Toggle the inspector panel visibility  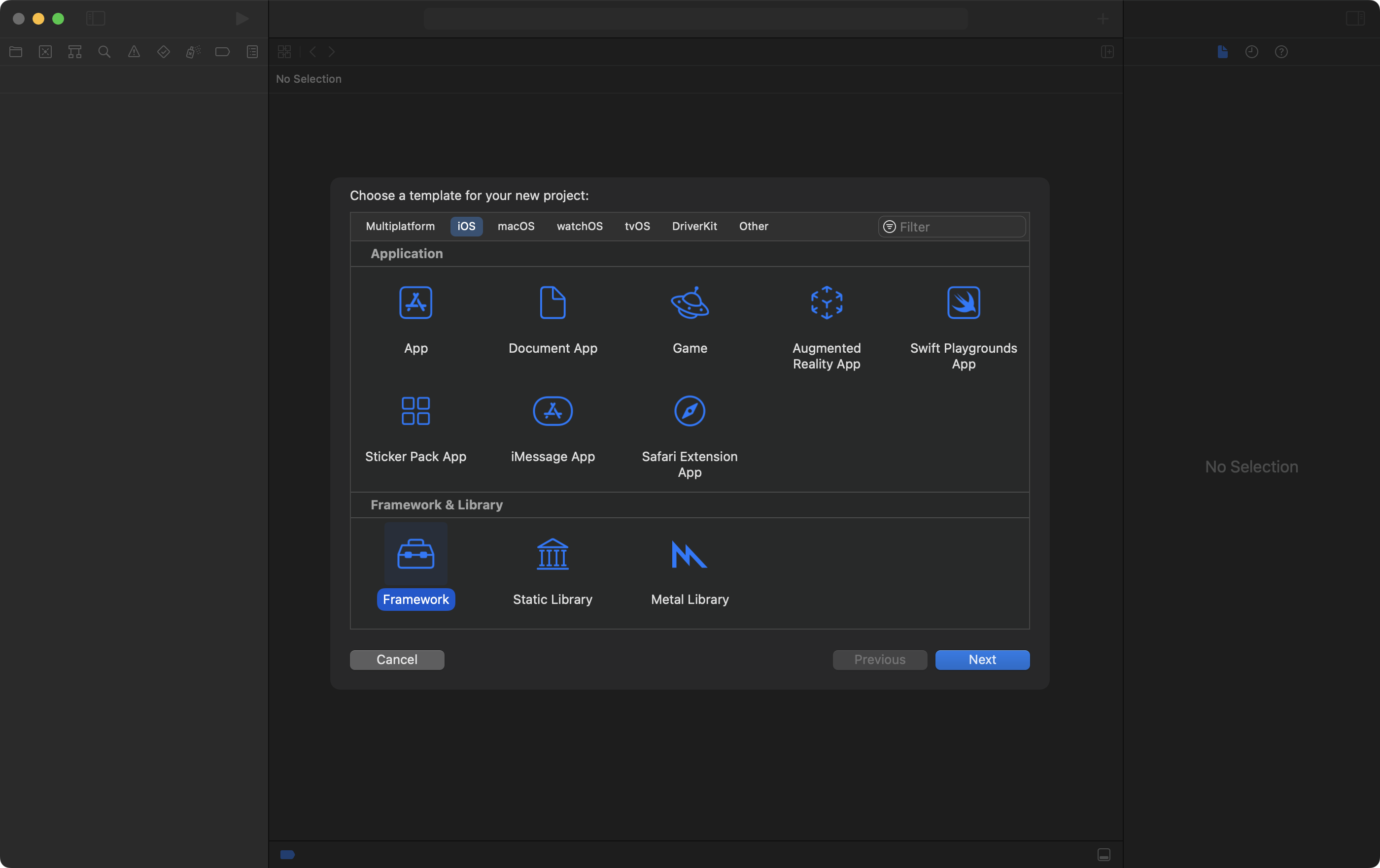[1355, 19]
